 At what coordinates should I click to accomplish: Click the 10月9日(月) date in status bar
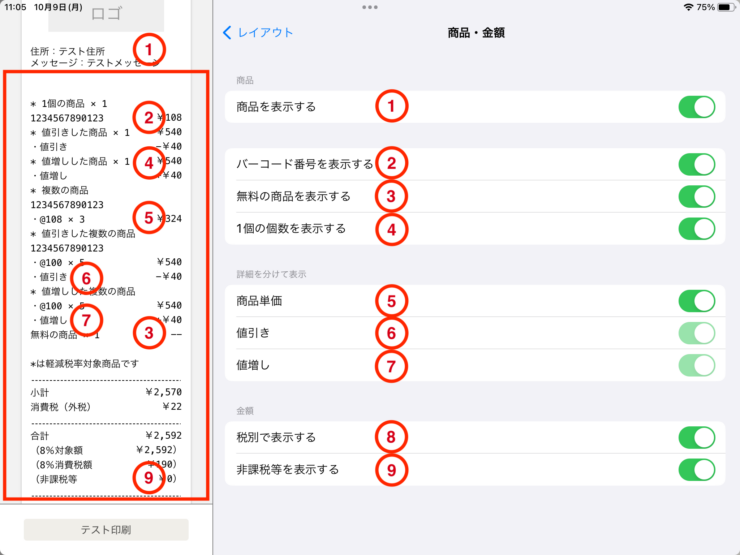coord(58,7)
